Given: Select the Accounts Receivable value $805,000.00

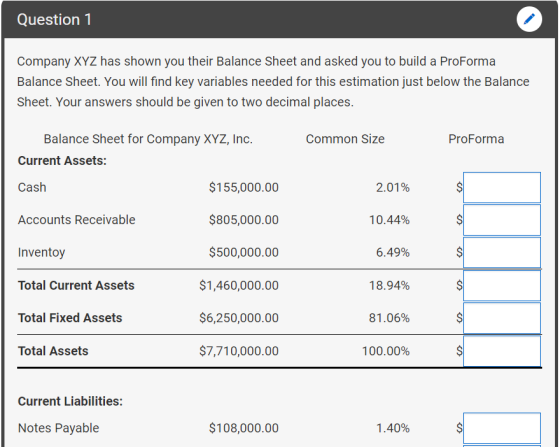Looking at the screenshot, I should tap(244, 220).
